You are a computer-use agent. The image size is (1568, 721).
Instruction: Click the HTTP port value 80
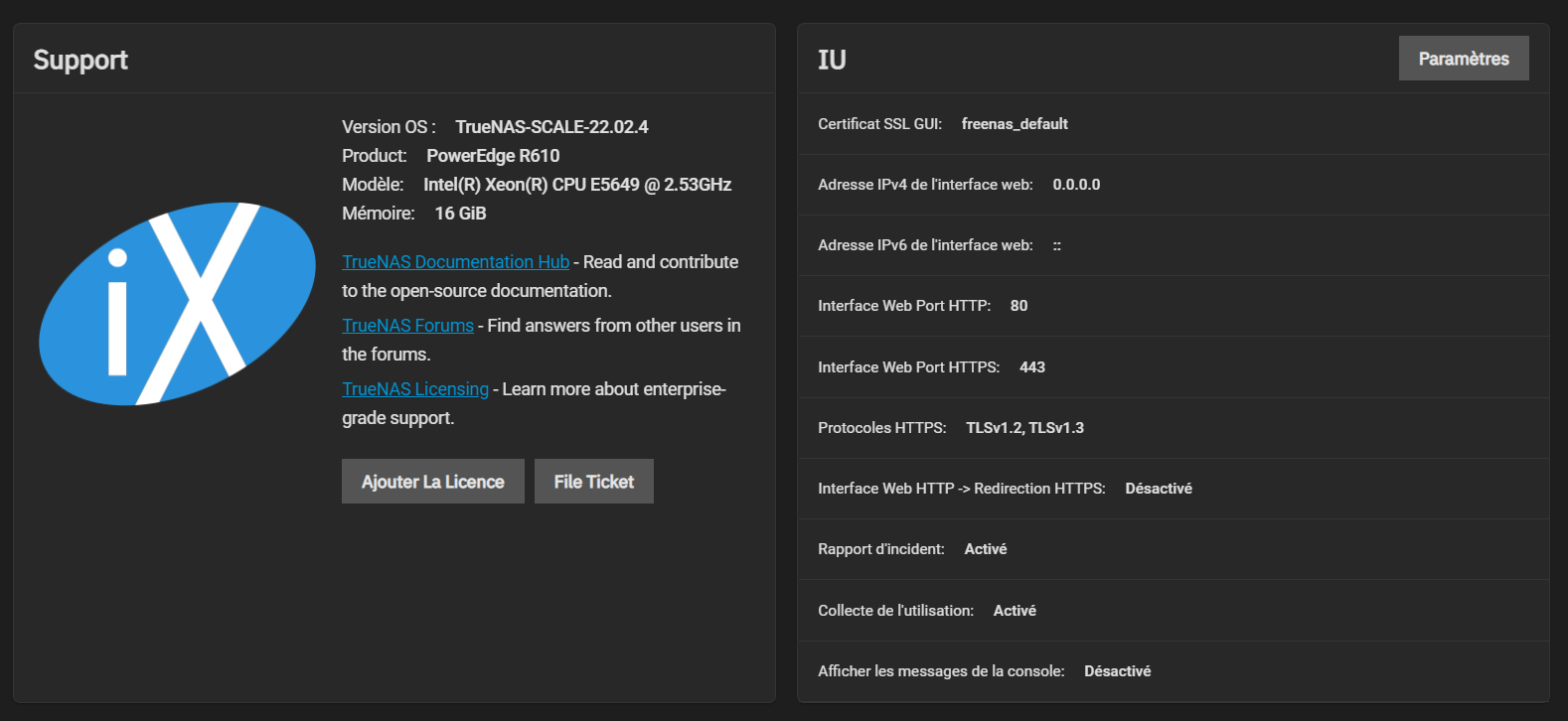click(1019, 306)
